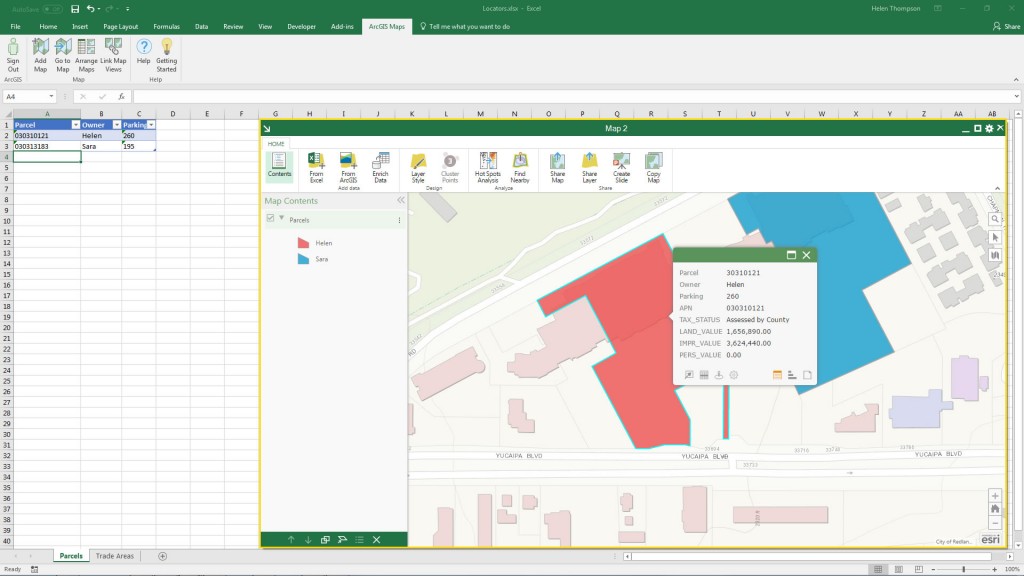Close the parcel info pop-up
The image size is (1024, 576).
tap(806, 255)
